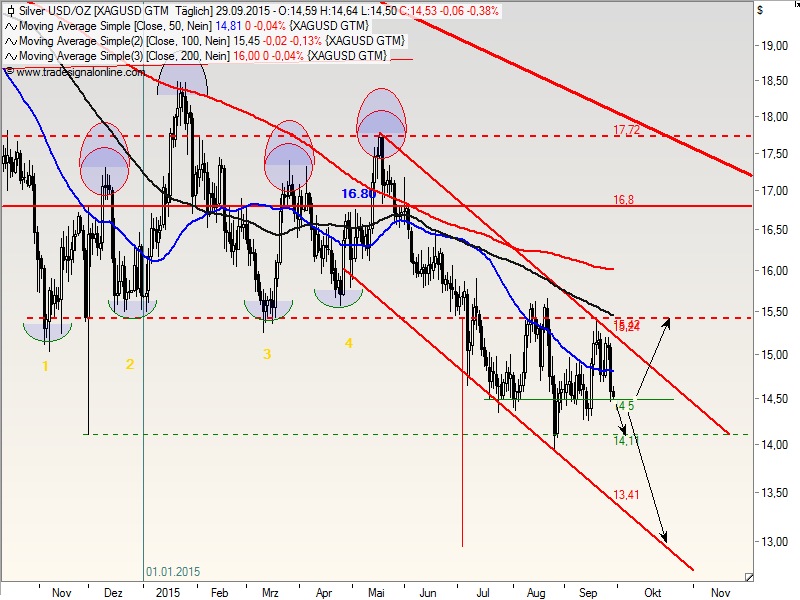Click the 16,00 200-day average value
800x600 pixels.
coord(247,56)
